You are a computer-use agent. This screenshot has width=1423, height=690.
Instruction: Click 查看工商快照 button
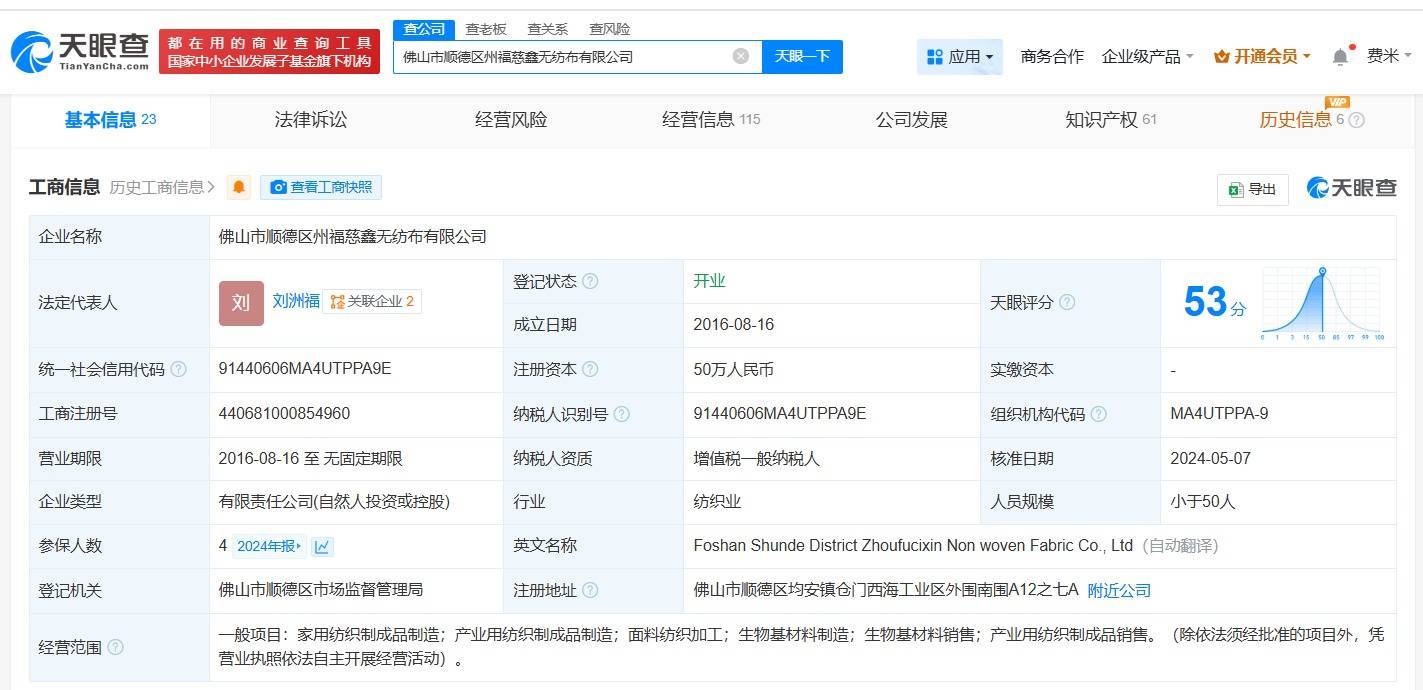(321, 187)
